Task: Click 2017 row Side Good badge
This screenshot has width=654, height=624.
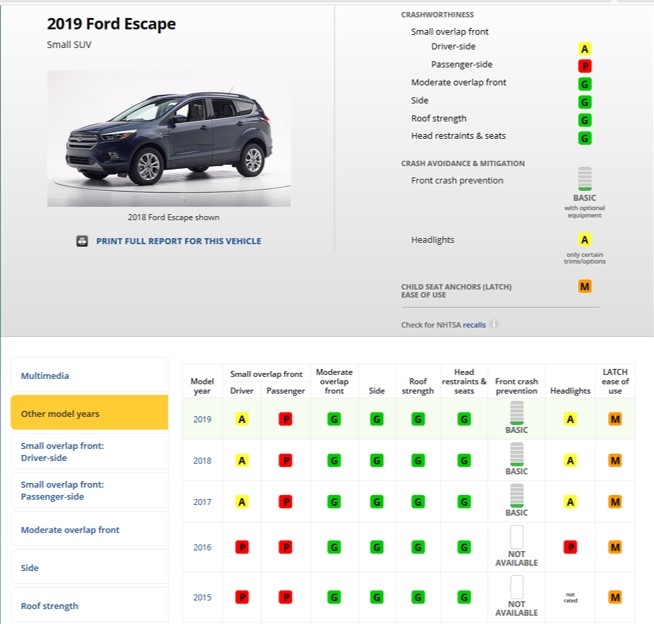Action: (x=377, y=502)
